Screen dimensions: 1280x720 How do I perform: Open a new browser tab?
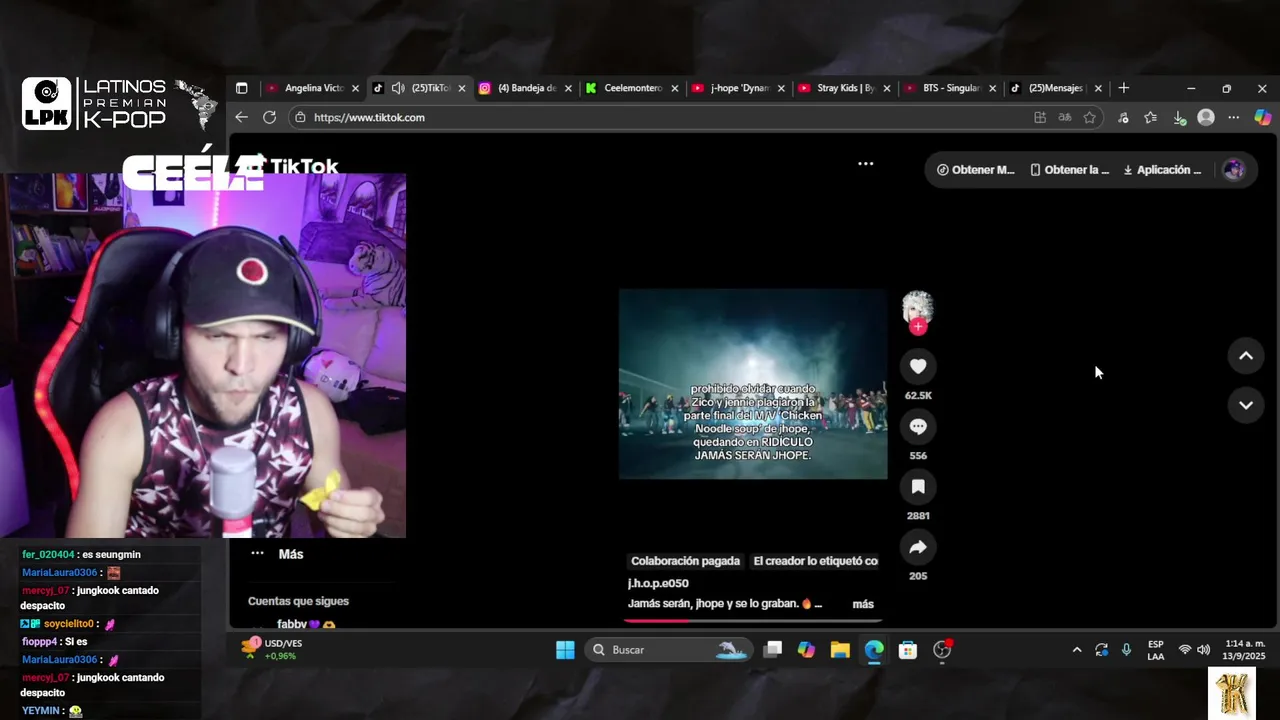pos(1123,88)
